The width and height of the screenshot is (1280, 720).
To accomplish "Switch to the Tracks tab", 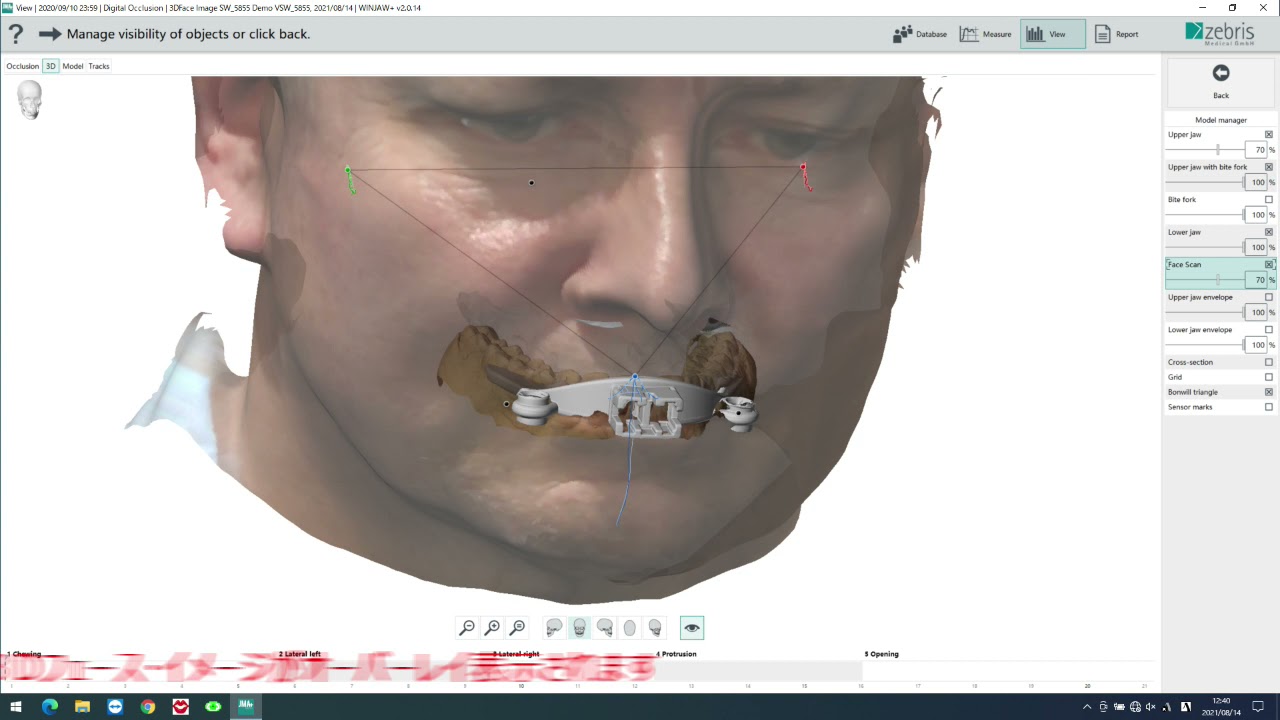I will [x=99, y=66].
